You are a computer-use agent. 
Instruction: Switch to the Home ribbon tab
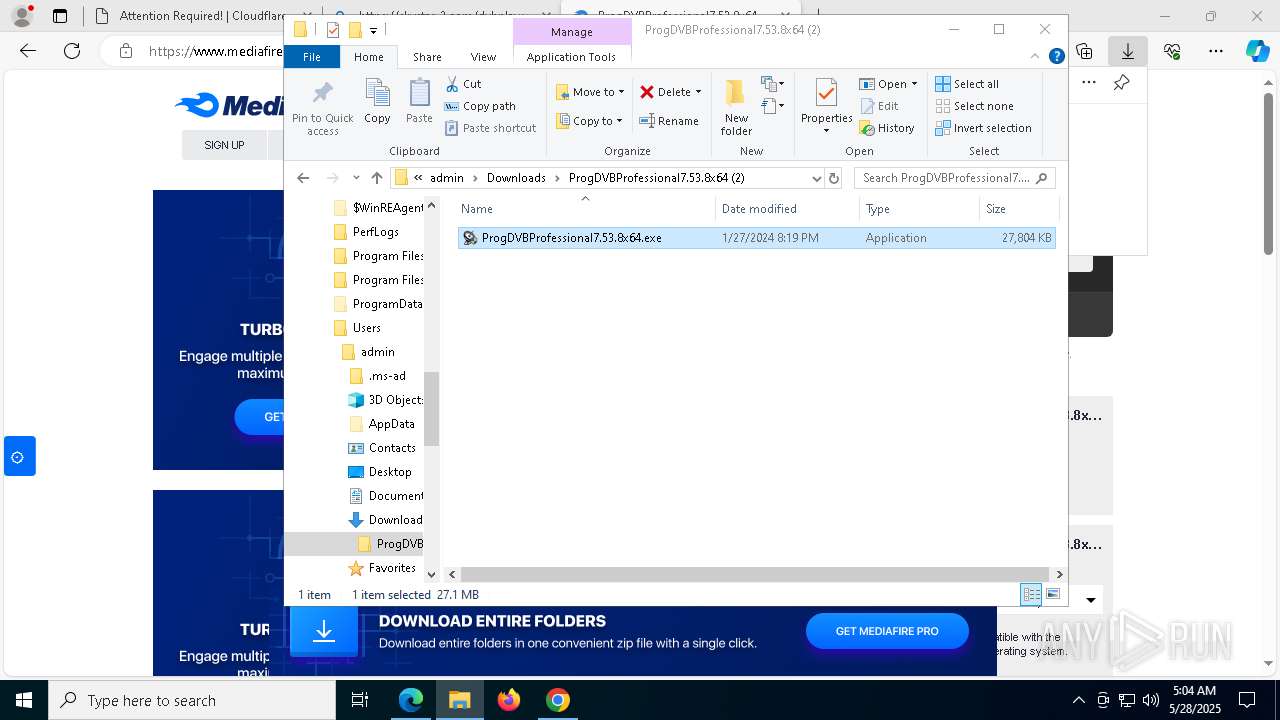368,57
